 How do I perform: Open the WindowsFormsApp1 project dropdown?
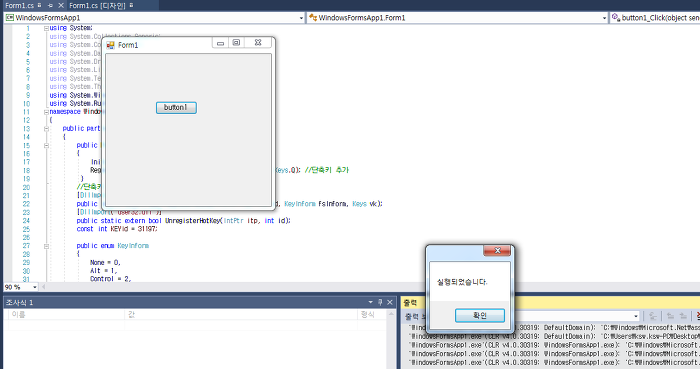(x=301, y=18)
